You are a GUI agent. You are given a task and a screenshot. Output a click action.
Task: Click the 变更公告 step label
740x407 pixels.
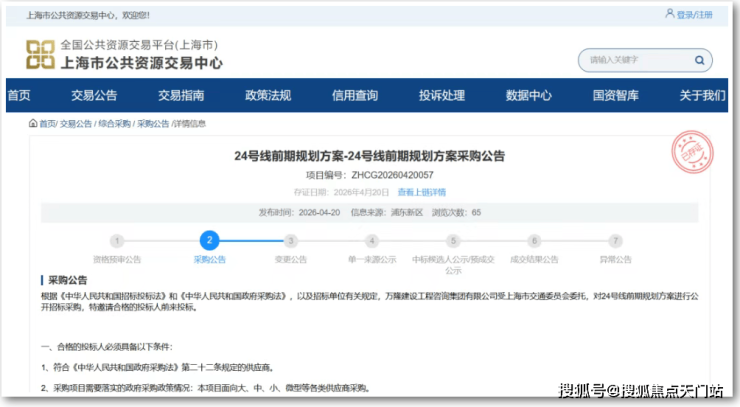tap(291, 260)
